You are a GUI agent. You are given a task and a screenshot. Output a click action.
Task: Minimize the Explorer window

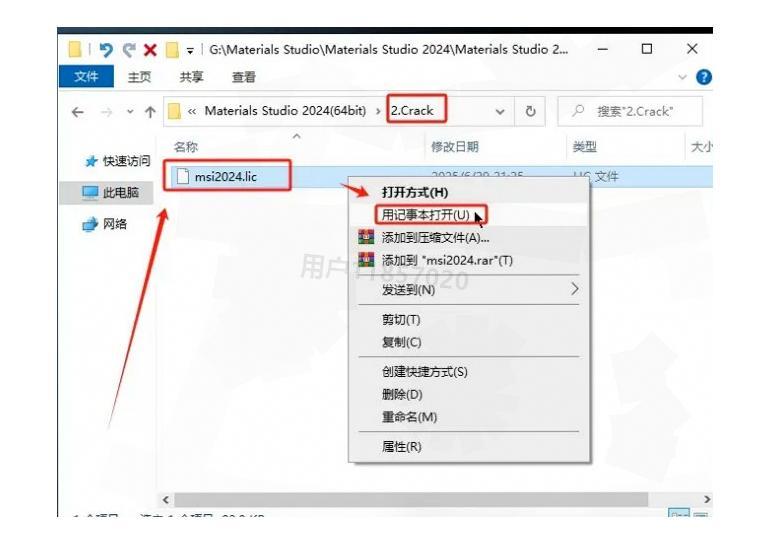602,49
